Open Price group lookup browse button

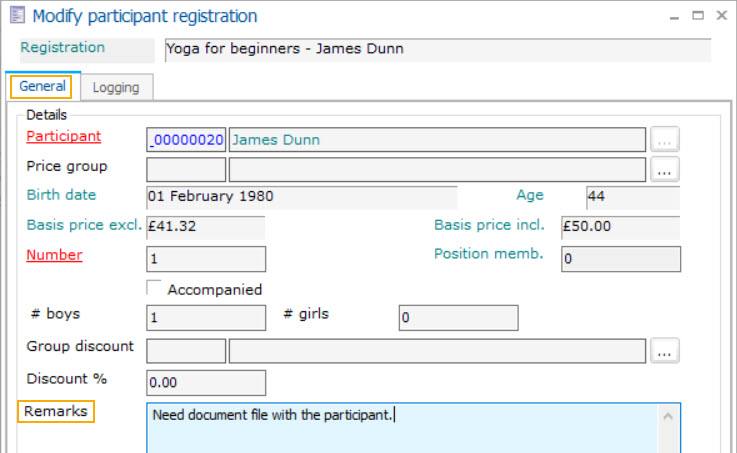(665, 169)
